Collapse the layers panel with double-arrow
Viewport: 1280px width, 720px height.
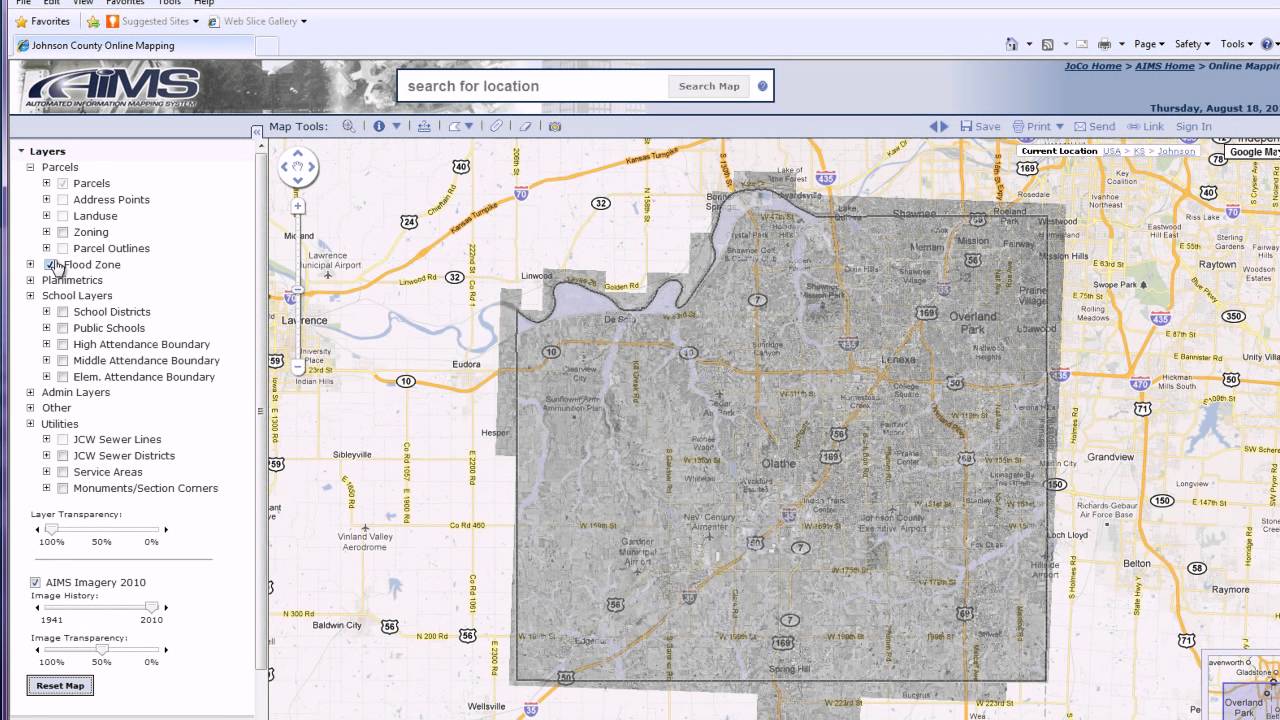click(x=257, y=130)
